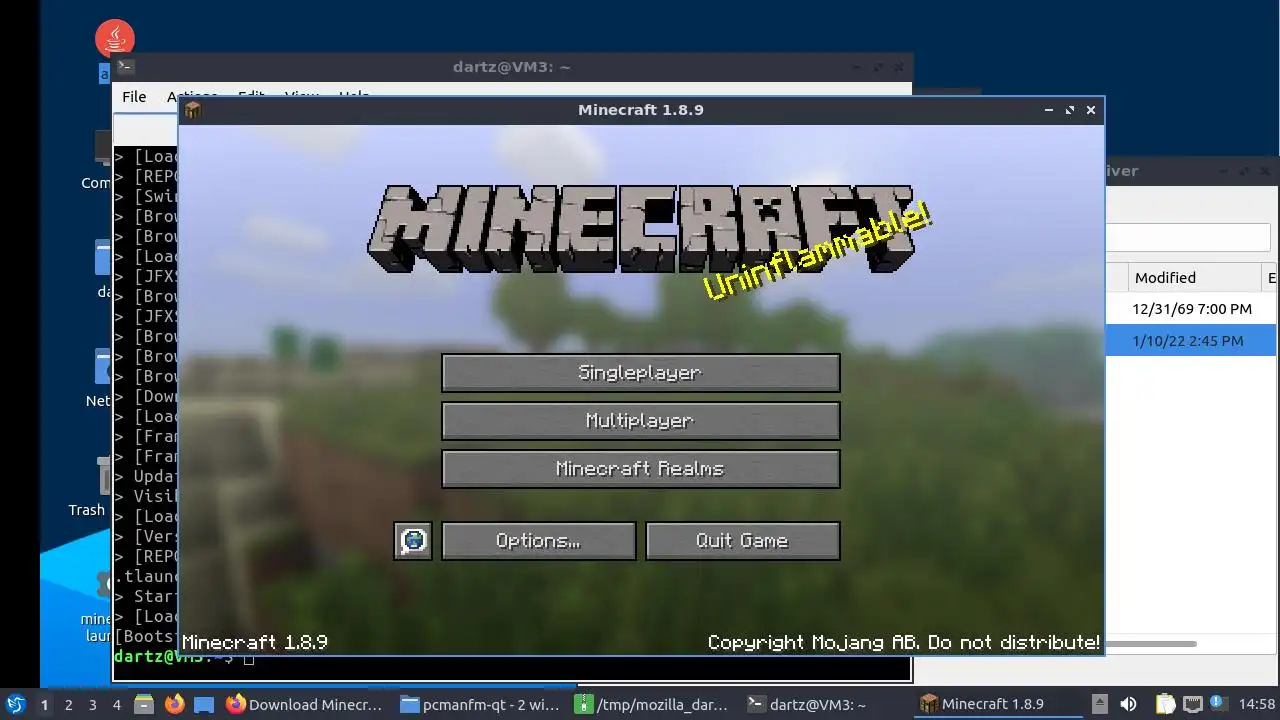
Task: Switch to pcmanfm-qt taskbar entry
Action: tap(481, 705)
